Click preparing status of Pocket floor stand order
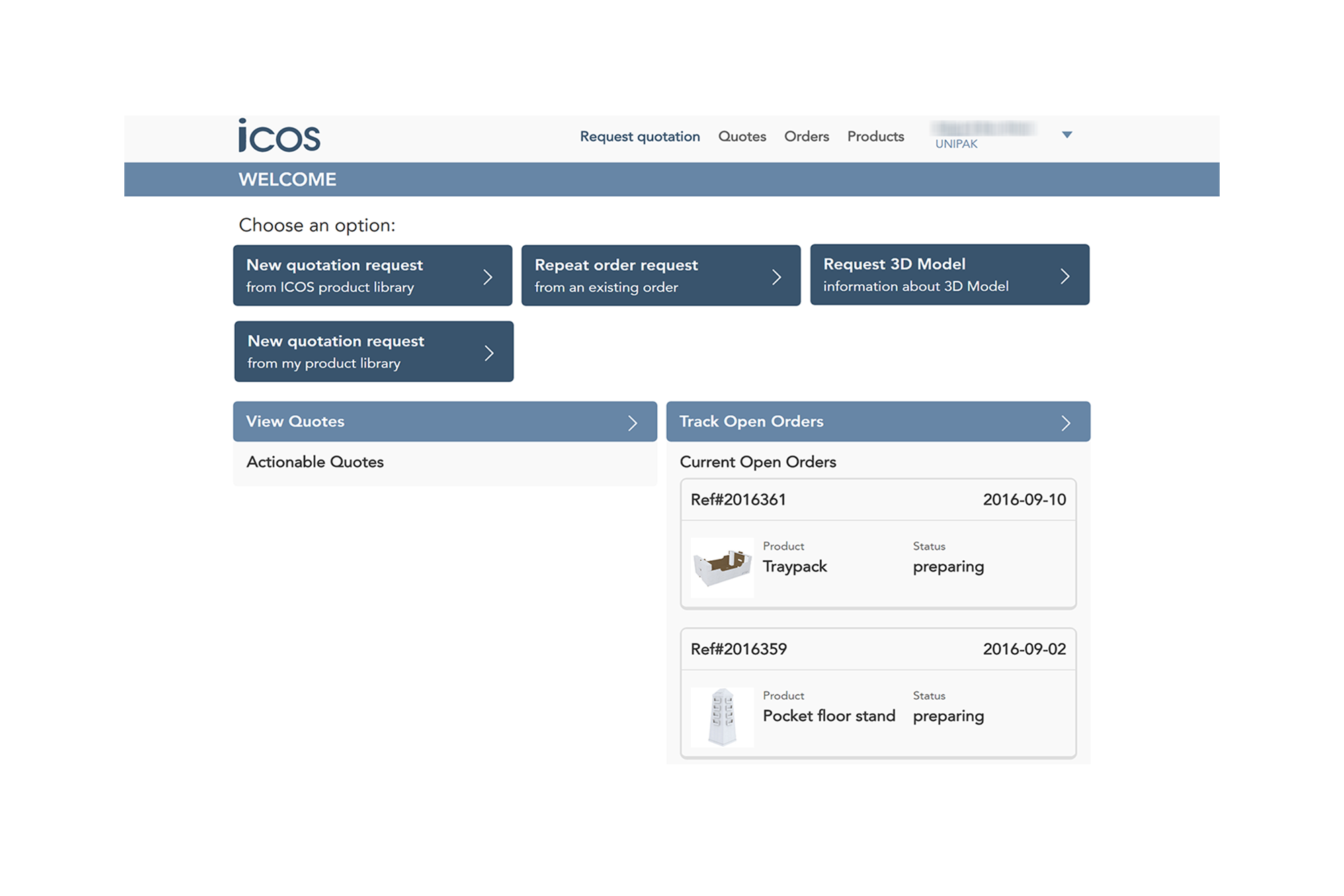The width and height of the screenshot is (1344, 896). tap(948, 716)
